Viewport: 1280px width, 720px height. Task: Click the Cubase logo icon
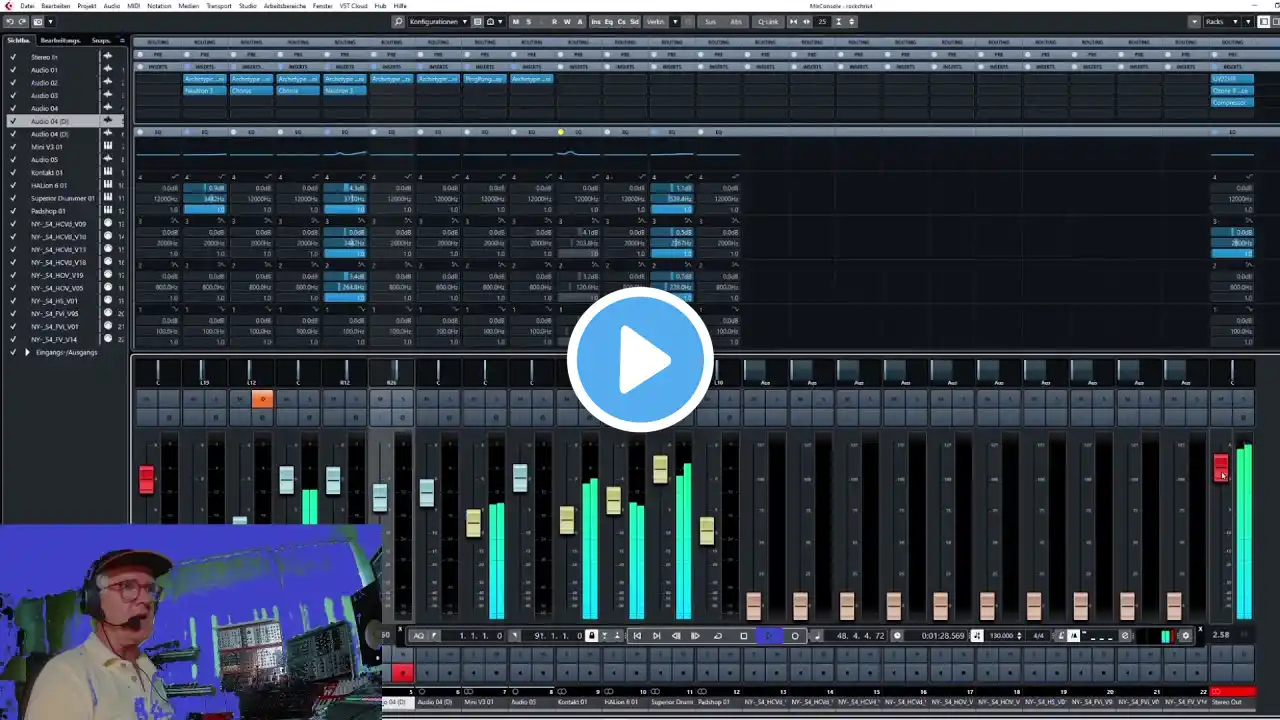(x=8, y=6)
